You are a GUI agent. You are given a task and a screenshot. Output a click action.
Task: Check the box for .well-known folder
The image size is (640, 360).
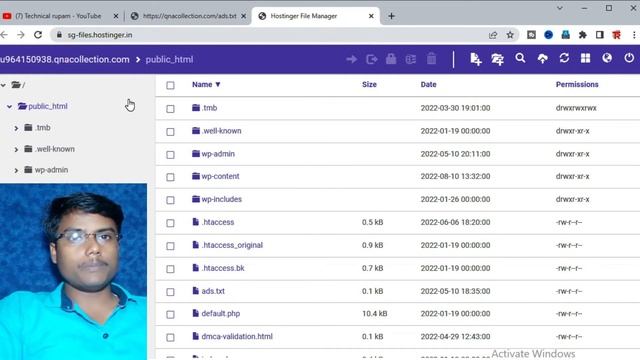(170, 131)
